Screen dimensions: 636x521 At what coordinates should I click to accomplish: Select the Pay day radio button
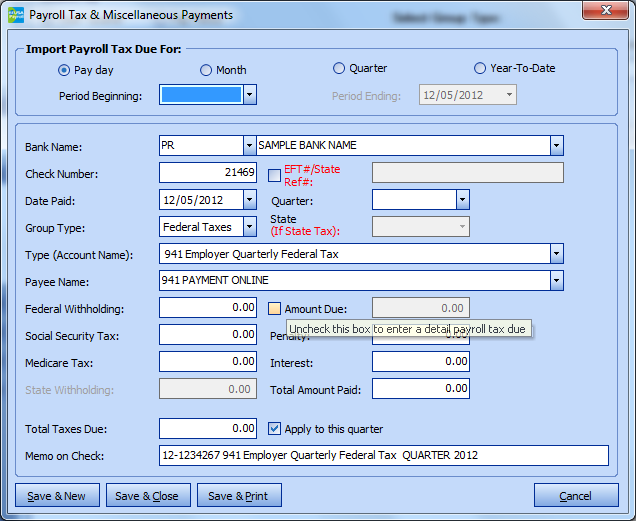click(64, 70)
